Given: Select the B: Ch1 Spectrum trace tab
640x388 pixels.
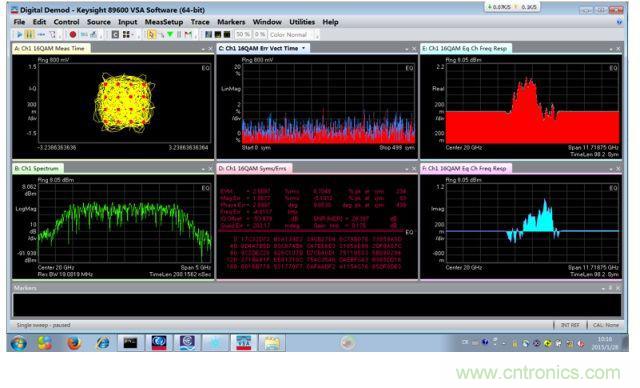Looking at the screenshot, I should (37, 169).
